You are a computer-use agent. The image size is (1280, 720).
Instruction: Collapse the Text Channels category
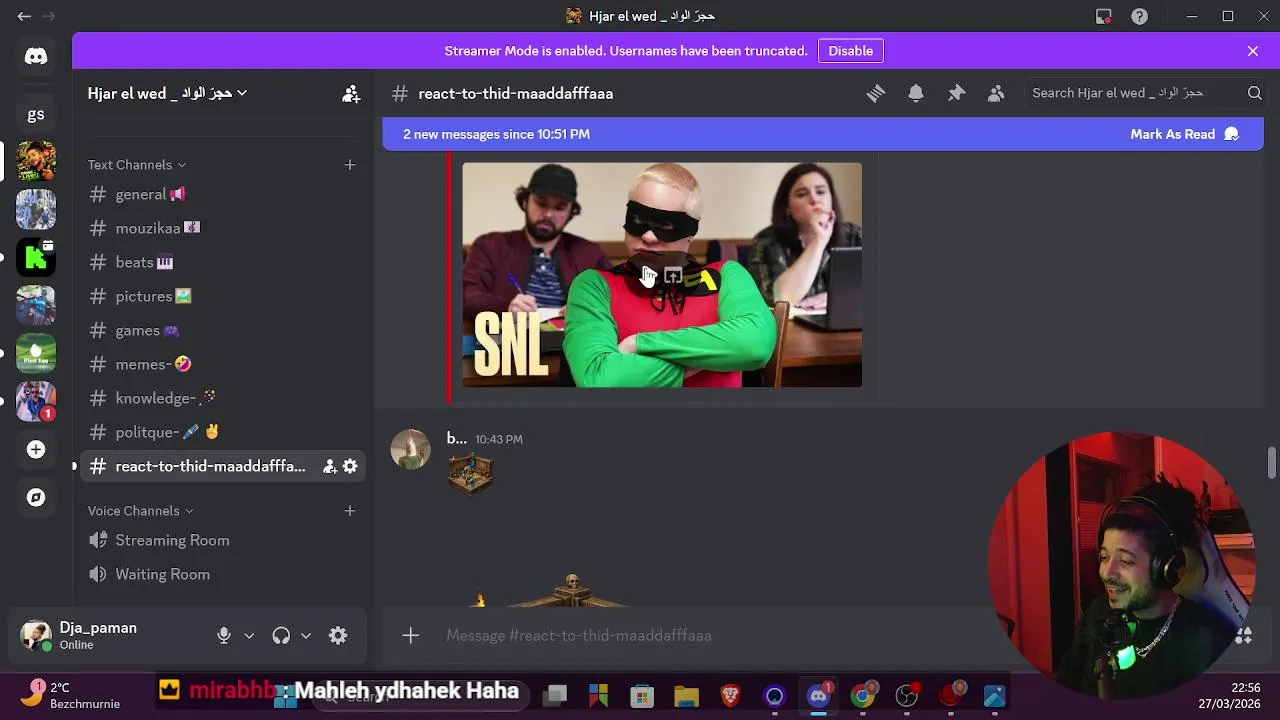136,165
